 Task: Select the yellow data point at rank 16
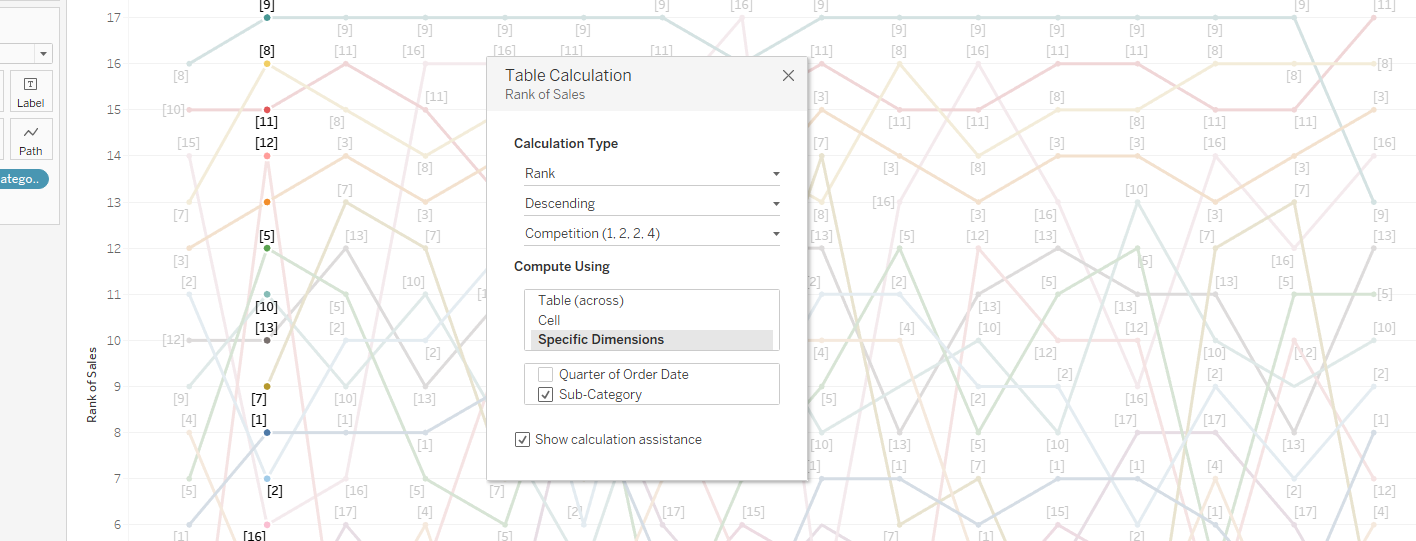(267, 63)
